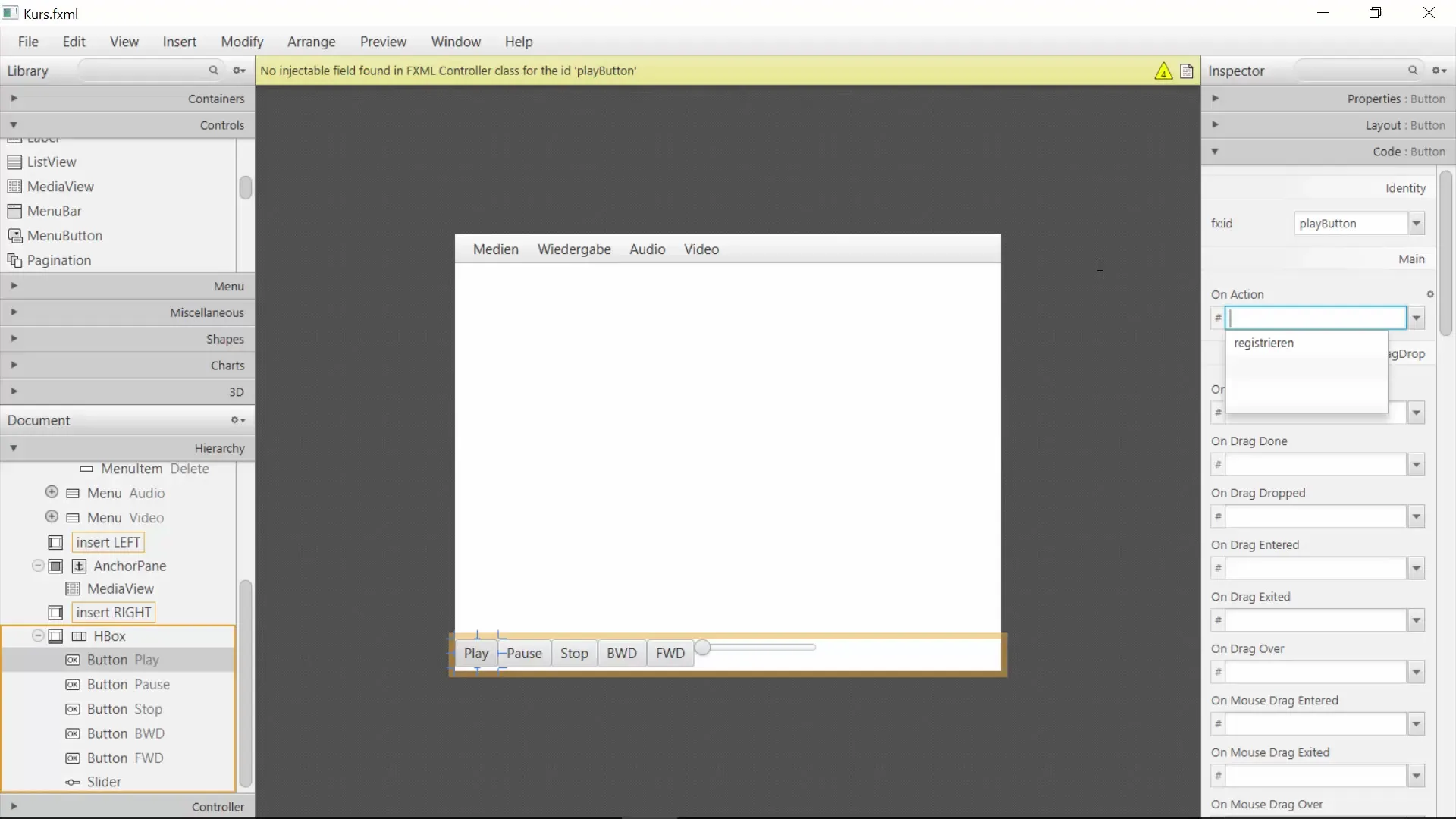Expand the Charts library section
Image resolution: width=1456 pixels, height=819 pixels.
coord(14,365)
